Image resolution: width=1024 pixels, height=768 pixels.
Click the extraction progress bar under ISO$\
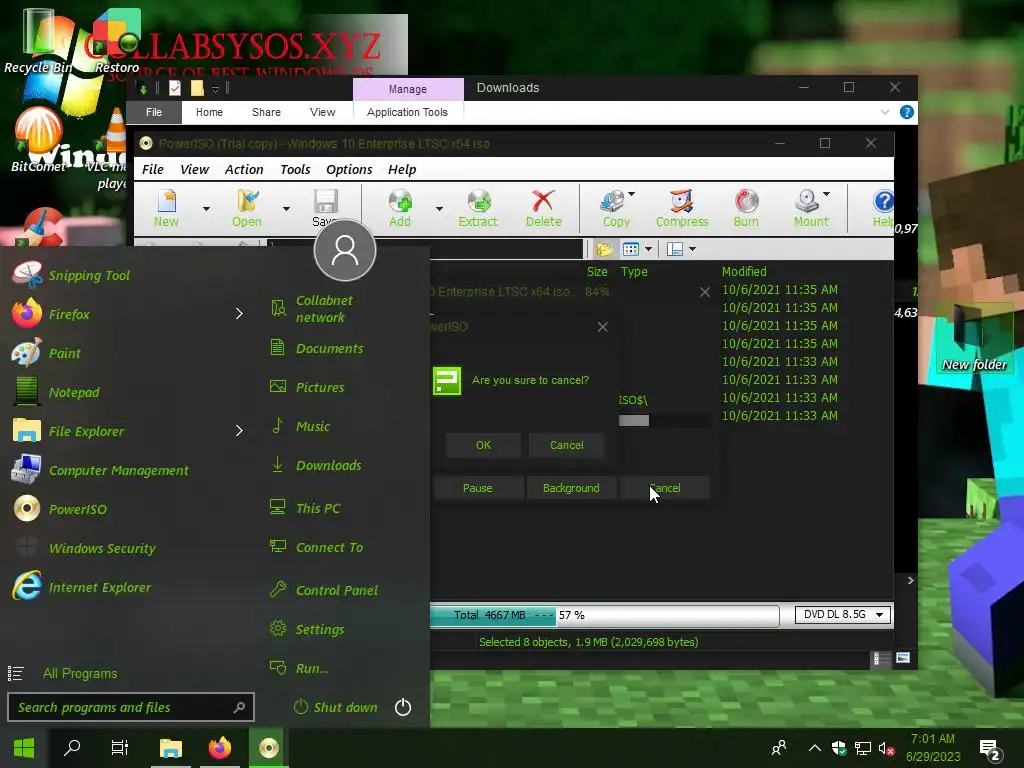(x=664, y=421)
